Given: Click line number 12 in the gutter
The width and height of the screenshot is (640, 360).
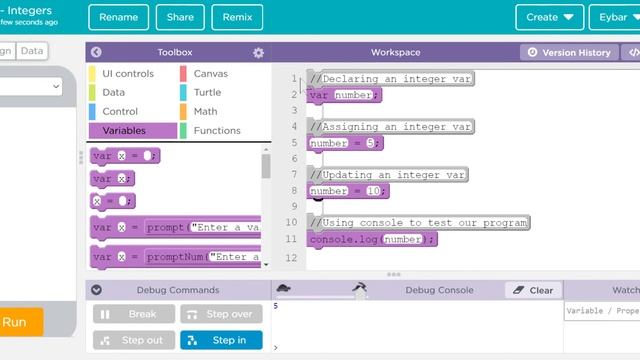Looking at the screenshot, I should pyautogui.click(x=291, y=258).
